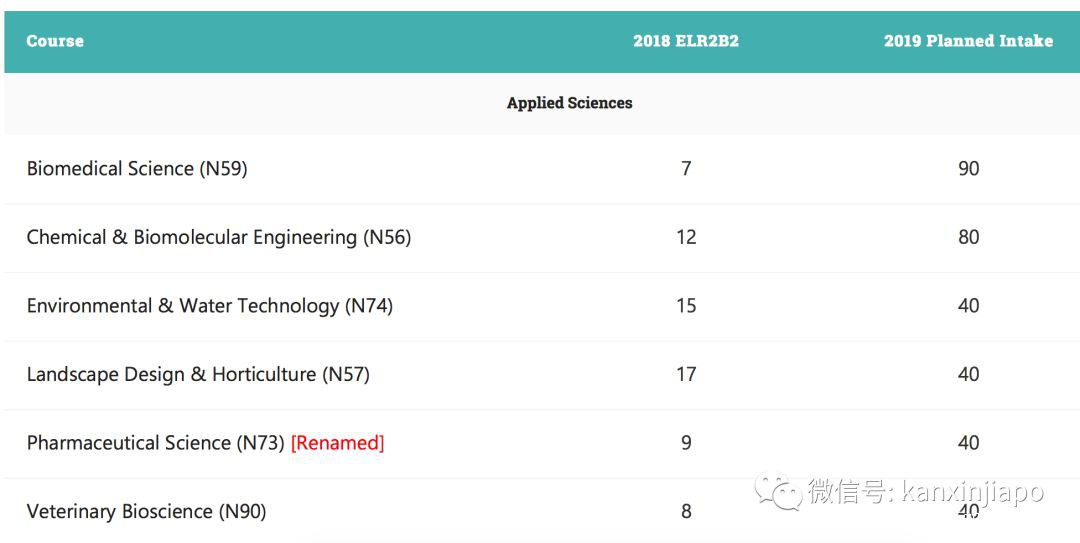This screenshot has width=1080, height=543.
Task: Open the Biomedical Science (N59) course
Action: pyautogui.click(x=137, y=168)
